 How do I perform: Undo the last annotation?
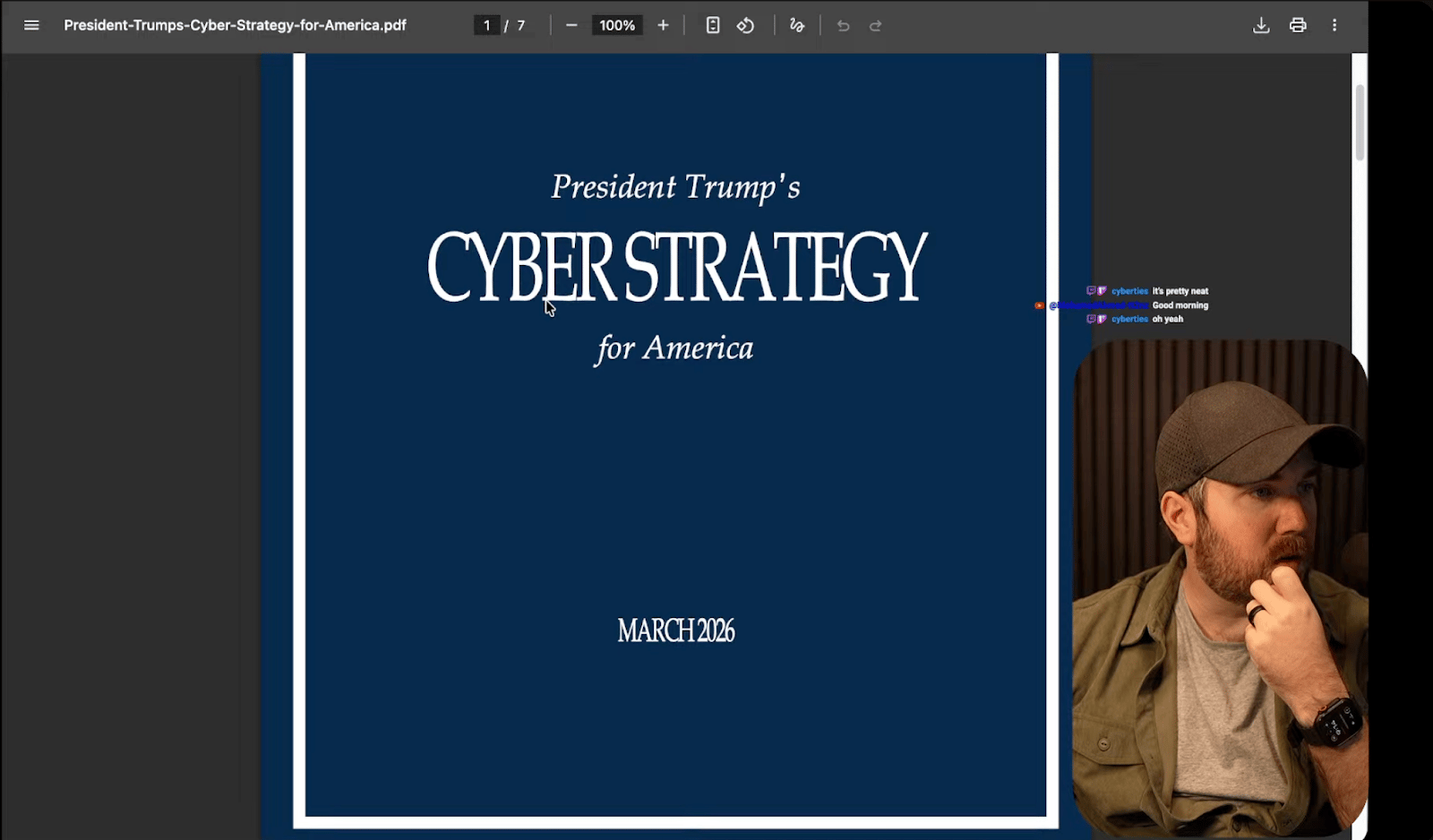pos(843,25)
